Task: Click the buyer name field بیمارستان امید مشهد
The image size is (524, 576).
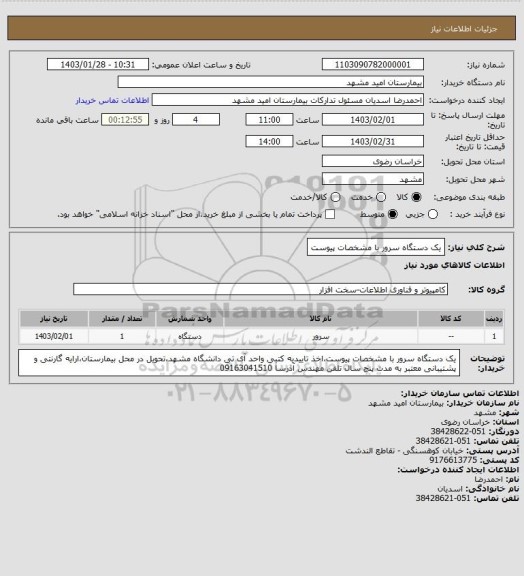Action: pyautogui.click(x=270, y=82)
